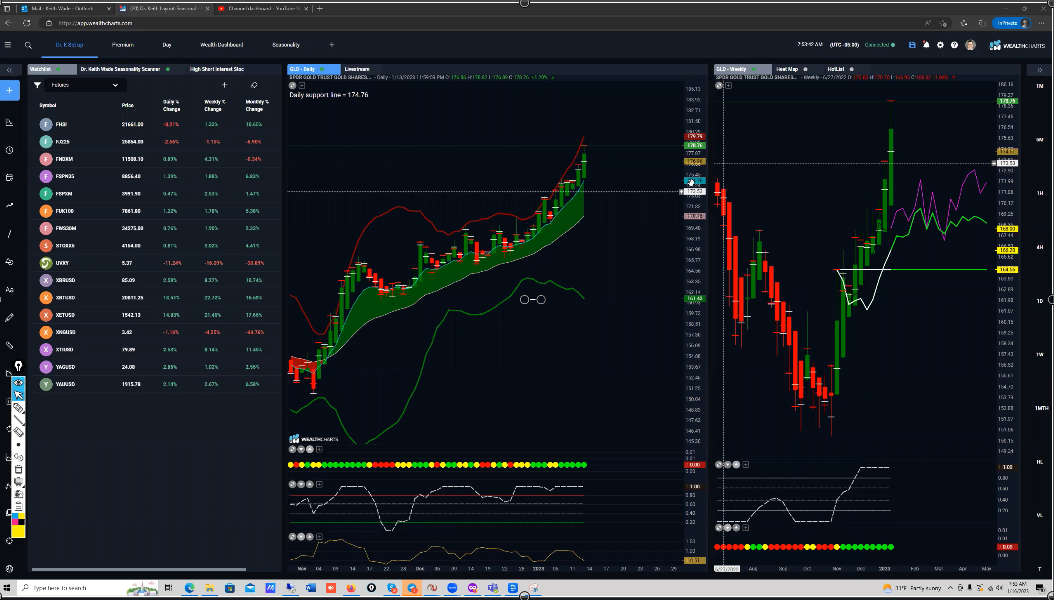
Task: Select the XETUSD row in watchlist
Action: (155, 315)
